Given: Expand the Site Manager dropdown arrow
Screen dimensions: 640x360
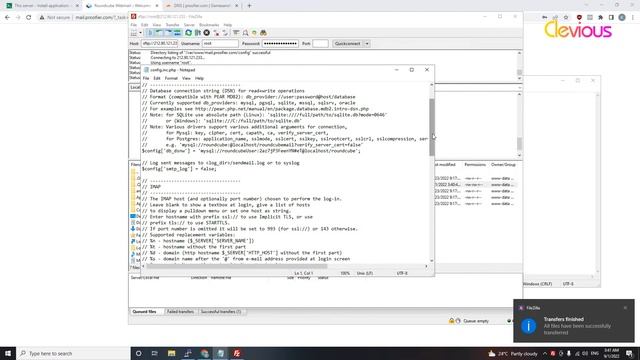Looking at the screenshot, I should pyautogui.click(x=140, y=33).
